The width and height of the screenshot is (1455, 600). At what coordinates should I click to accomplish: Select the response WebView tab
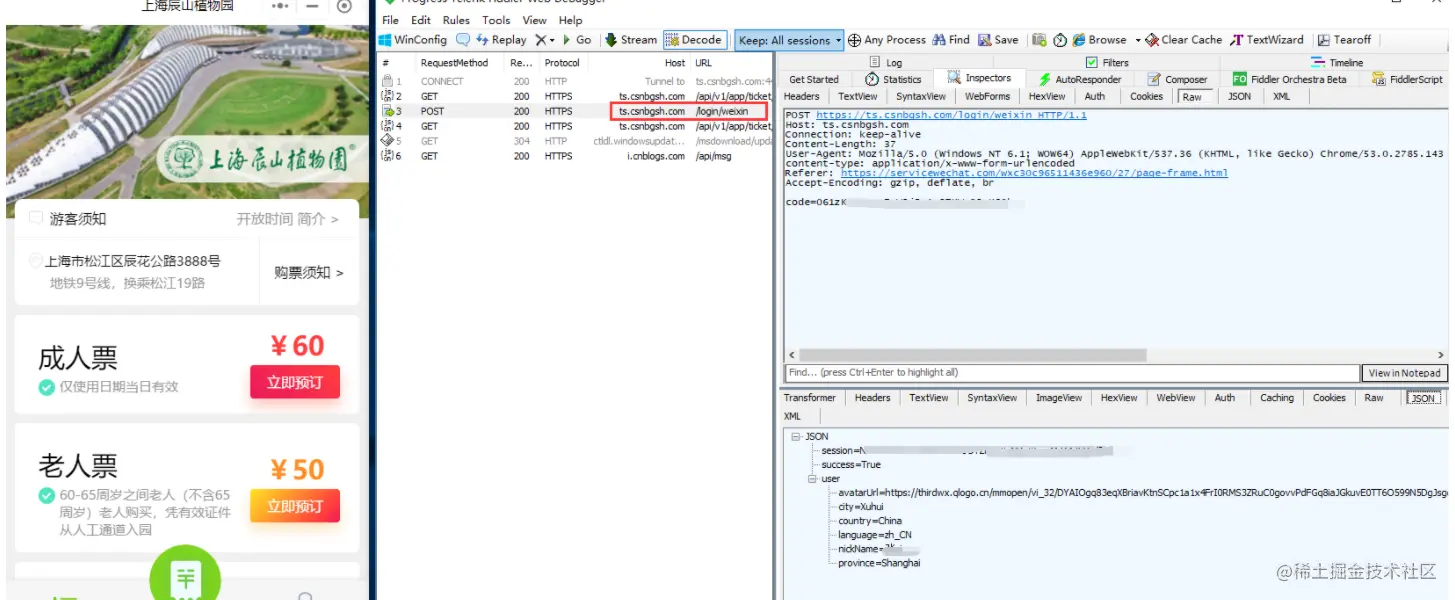point(1175,398)
